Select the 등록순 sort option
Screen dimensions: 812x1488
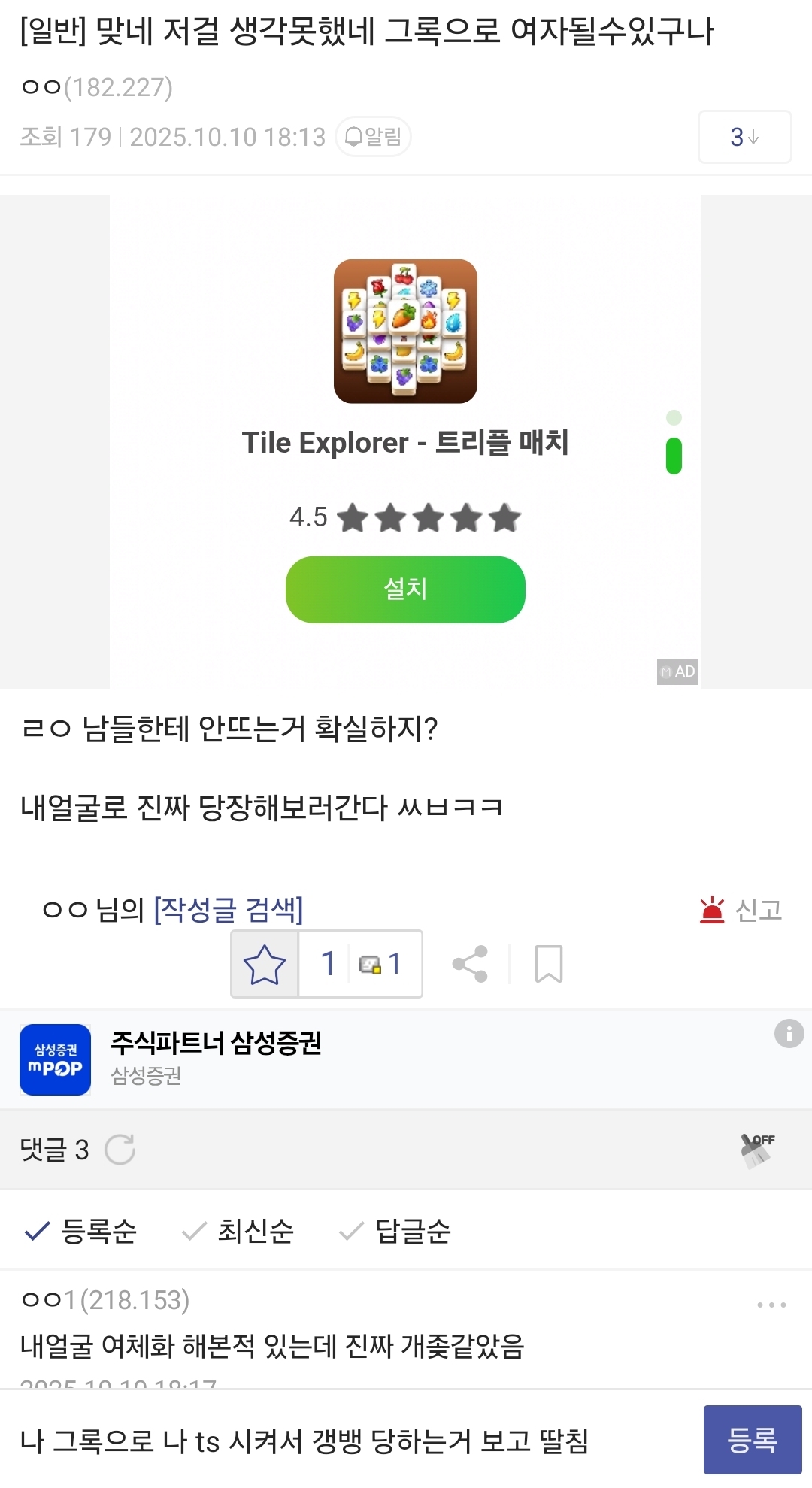tap(81, 1231)
